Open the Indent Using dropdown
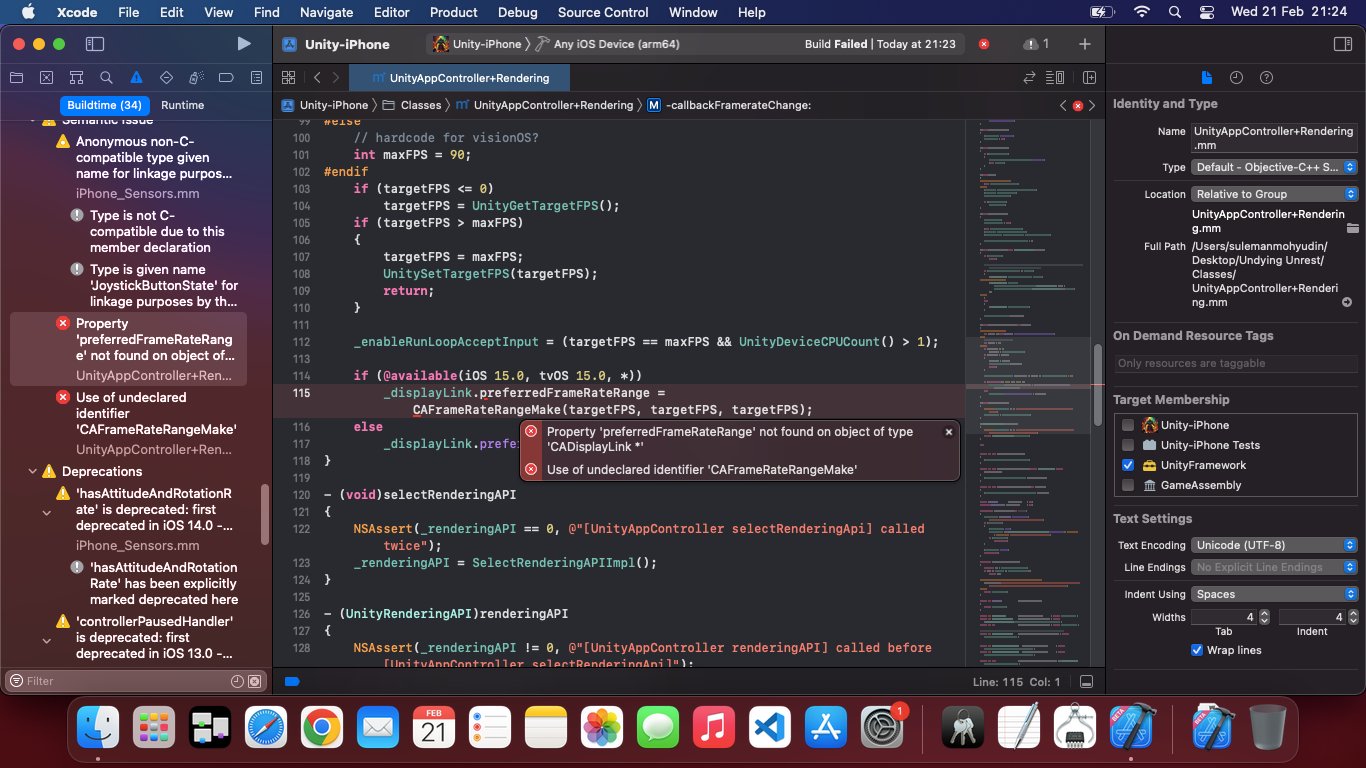The image size is (1366, 768). point(1274,594)
